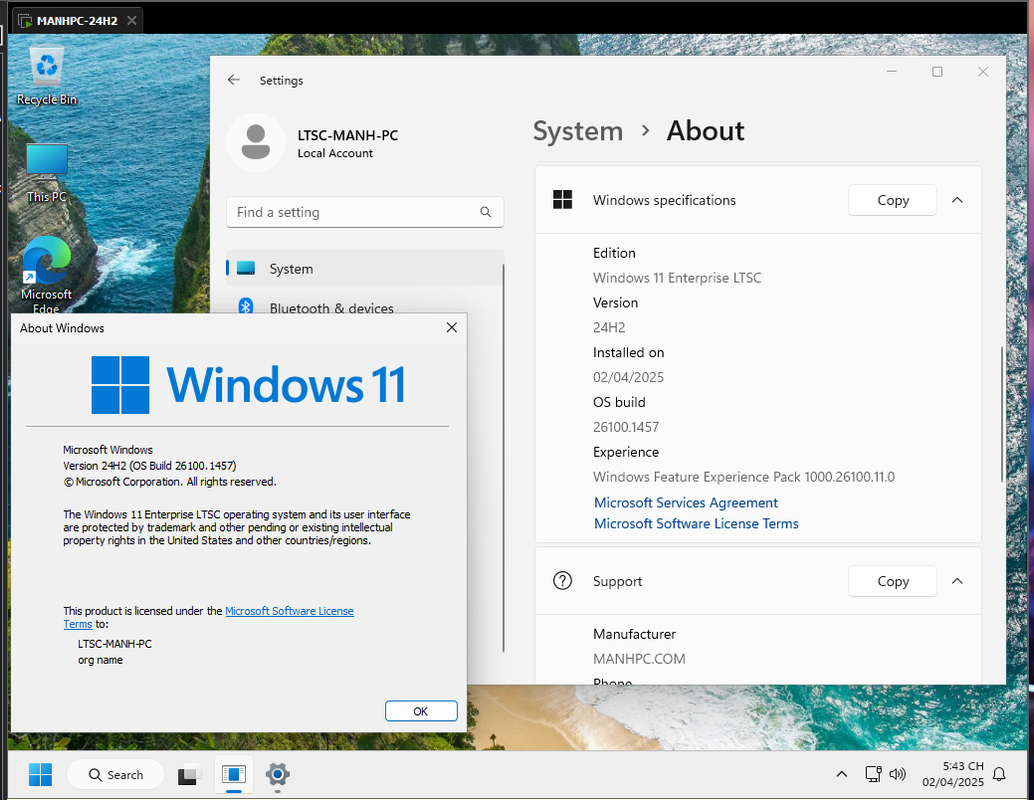The height and width of the screenshot is (800, 1034).
Task: Select the Installed on date 02/04/2025
Action: coord(628,377)
